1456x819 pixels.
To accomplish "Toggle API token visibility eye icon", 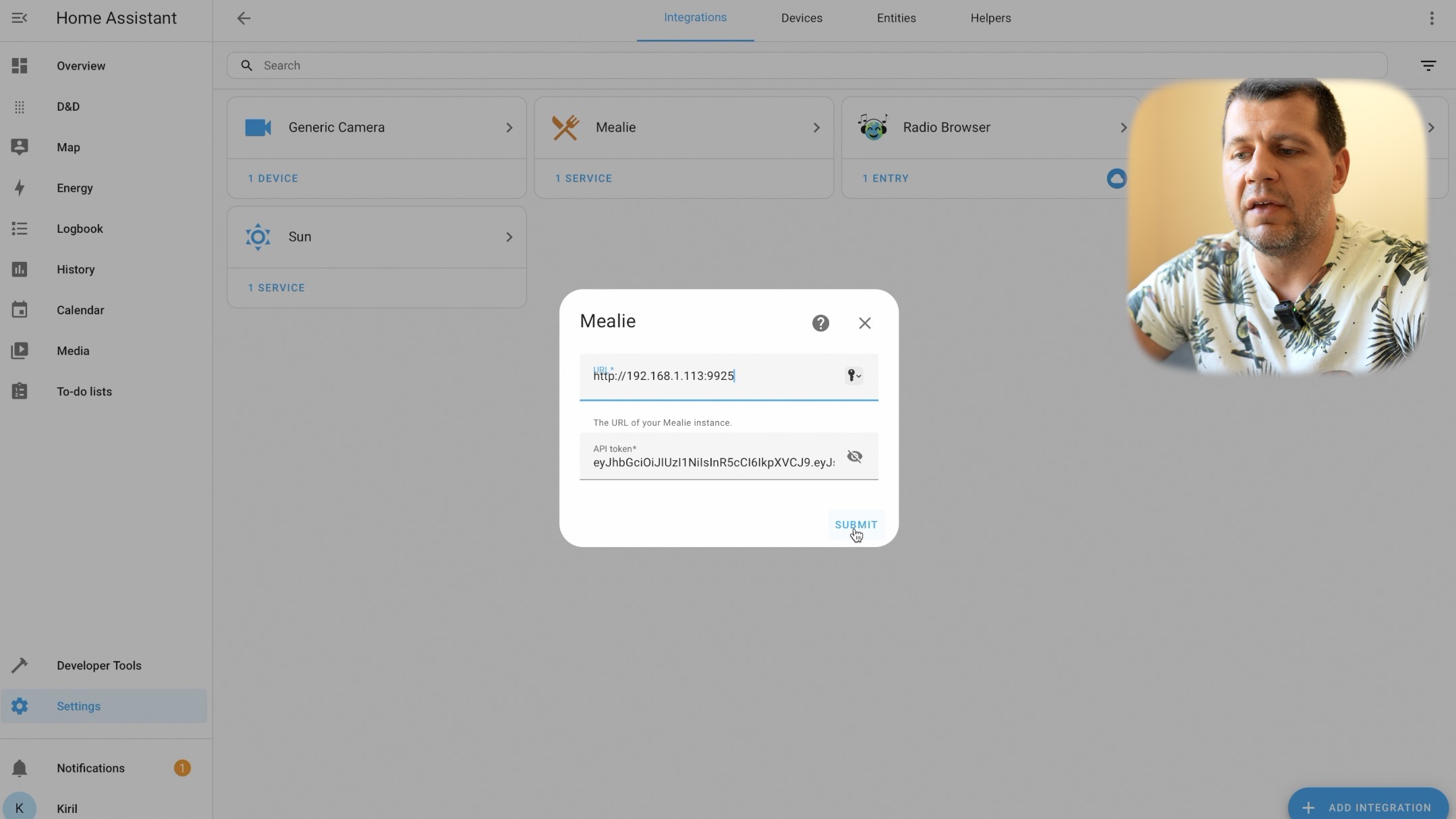I will pos(855,457).
